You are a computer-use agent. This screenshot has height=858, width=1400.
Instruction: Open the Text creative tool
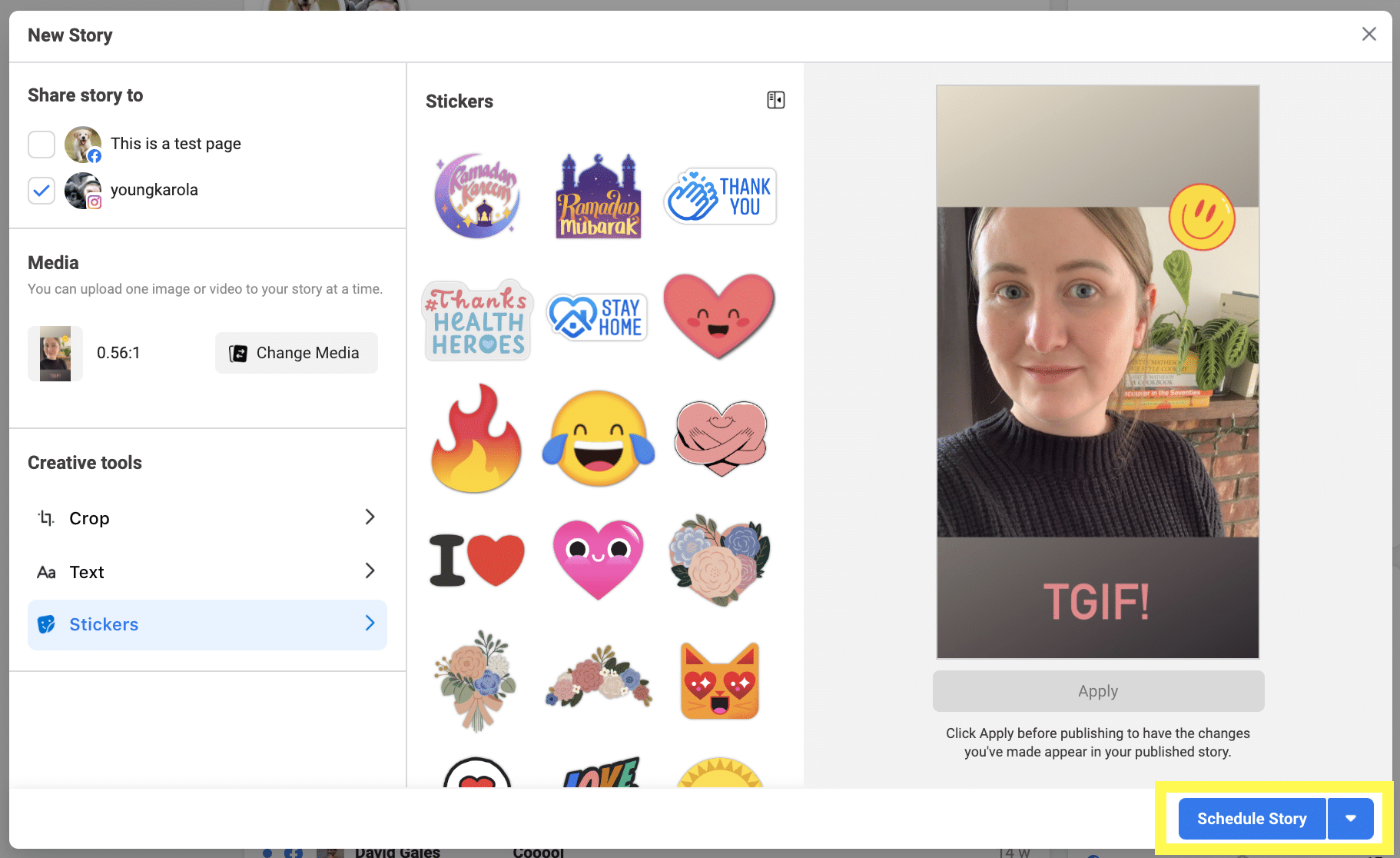207,571
